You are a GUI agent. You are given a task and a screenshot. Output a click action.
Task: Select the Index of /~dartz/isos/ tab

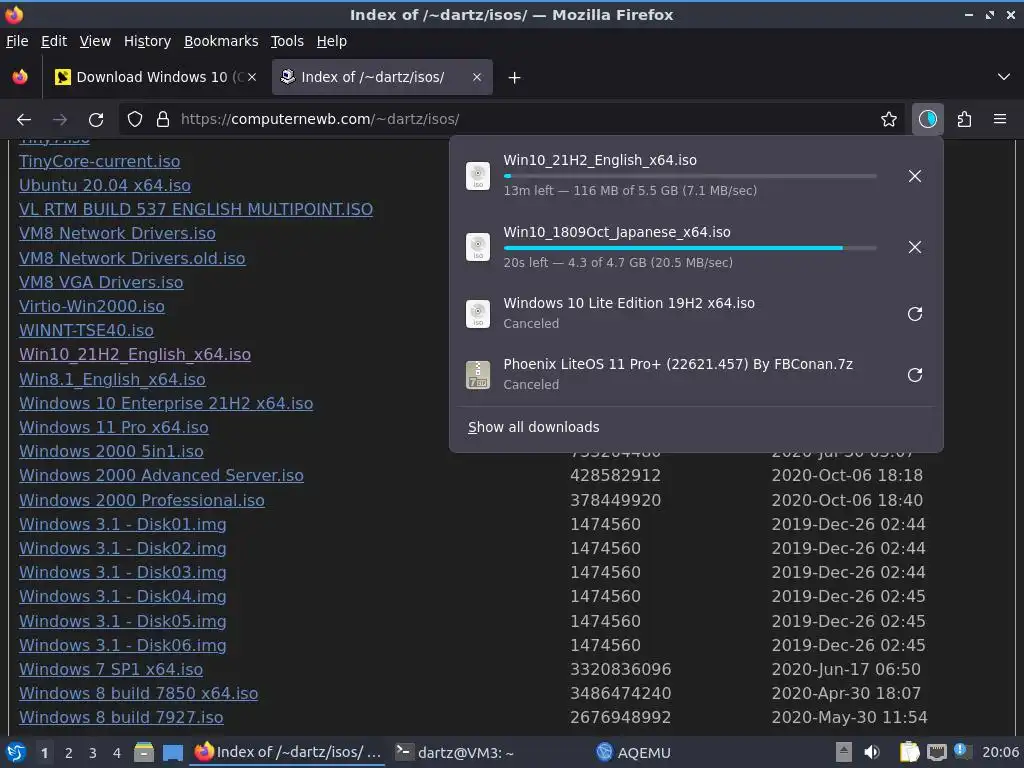(x=383, y=77)
